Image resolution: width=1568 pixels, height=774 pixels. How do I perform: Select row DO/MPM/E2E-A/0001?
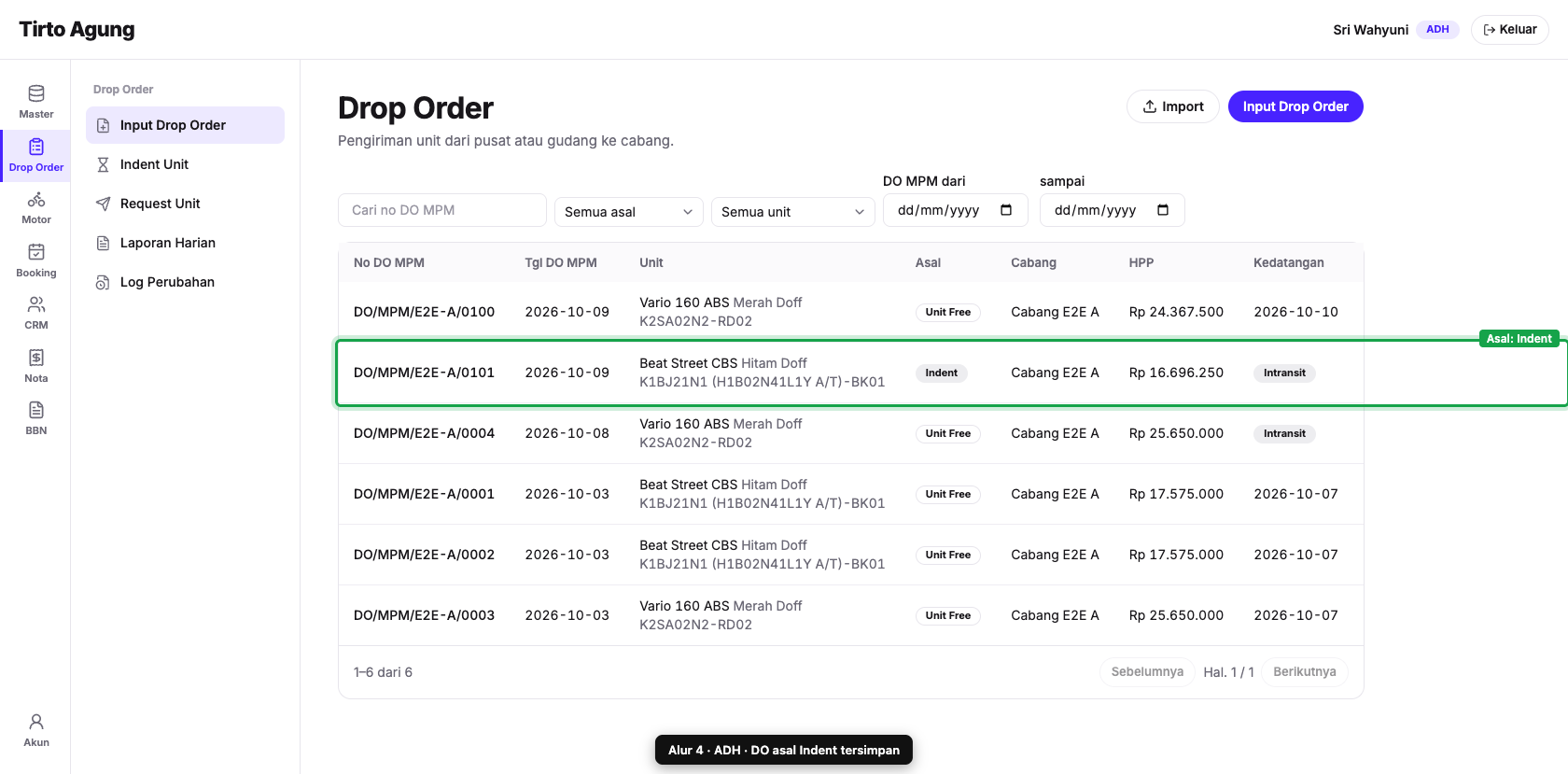pyautogui.click(x=851, y=494)
